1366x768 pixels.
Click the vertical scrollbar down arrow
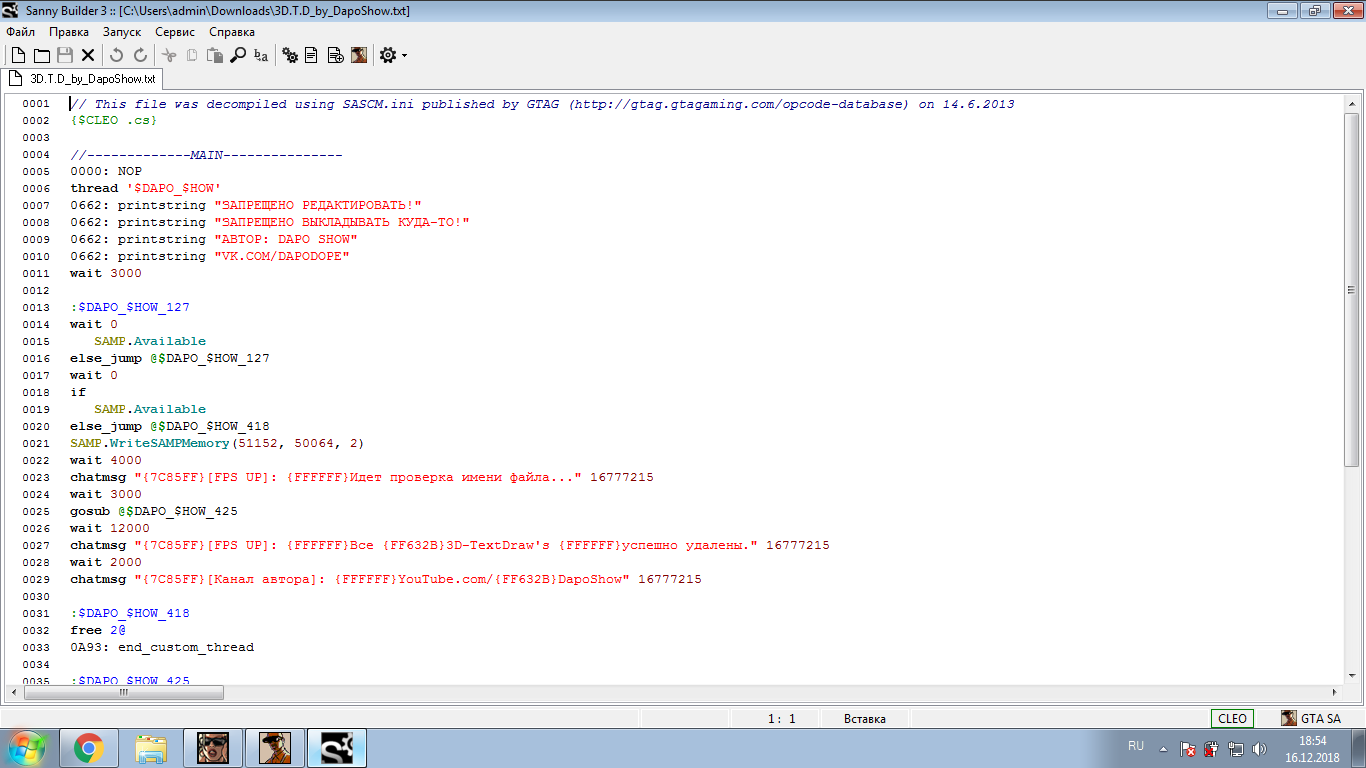tap(1352, 676)
